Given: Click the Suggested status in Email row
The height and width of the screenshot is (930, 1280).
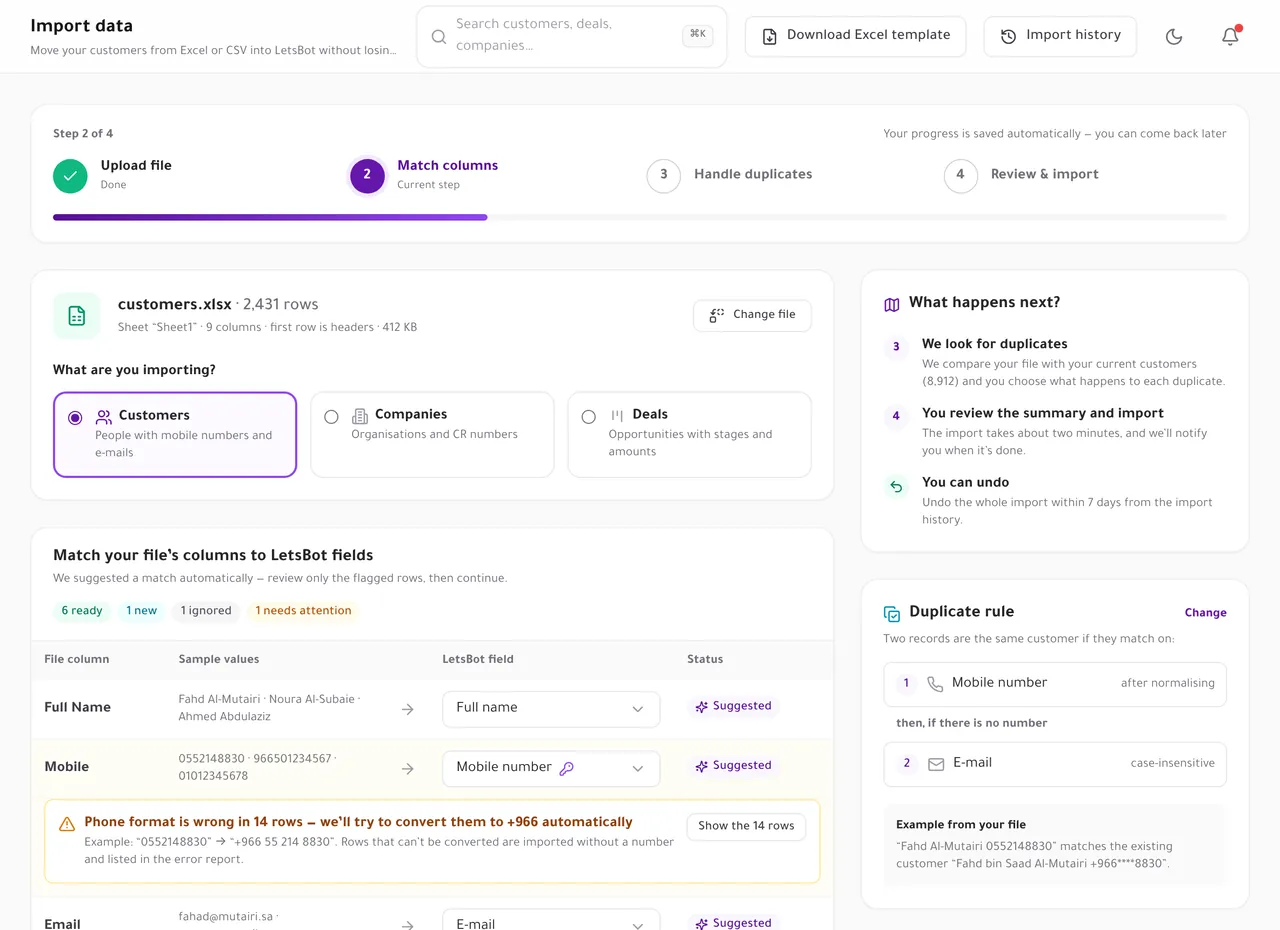Looking at the screenshot, I should click(733, 922).
